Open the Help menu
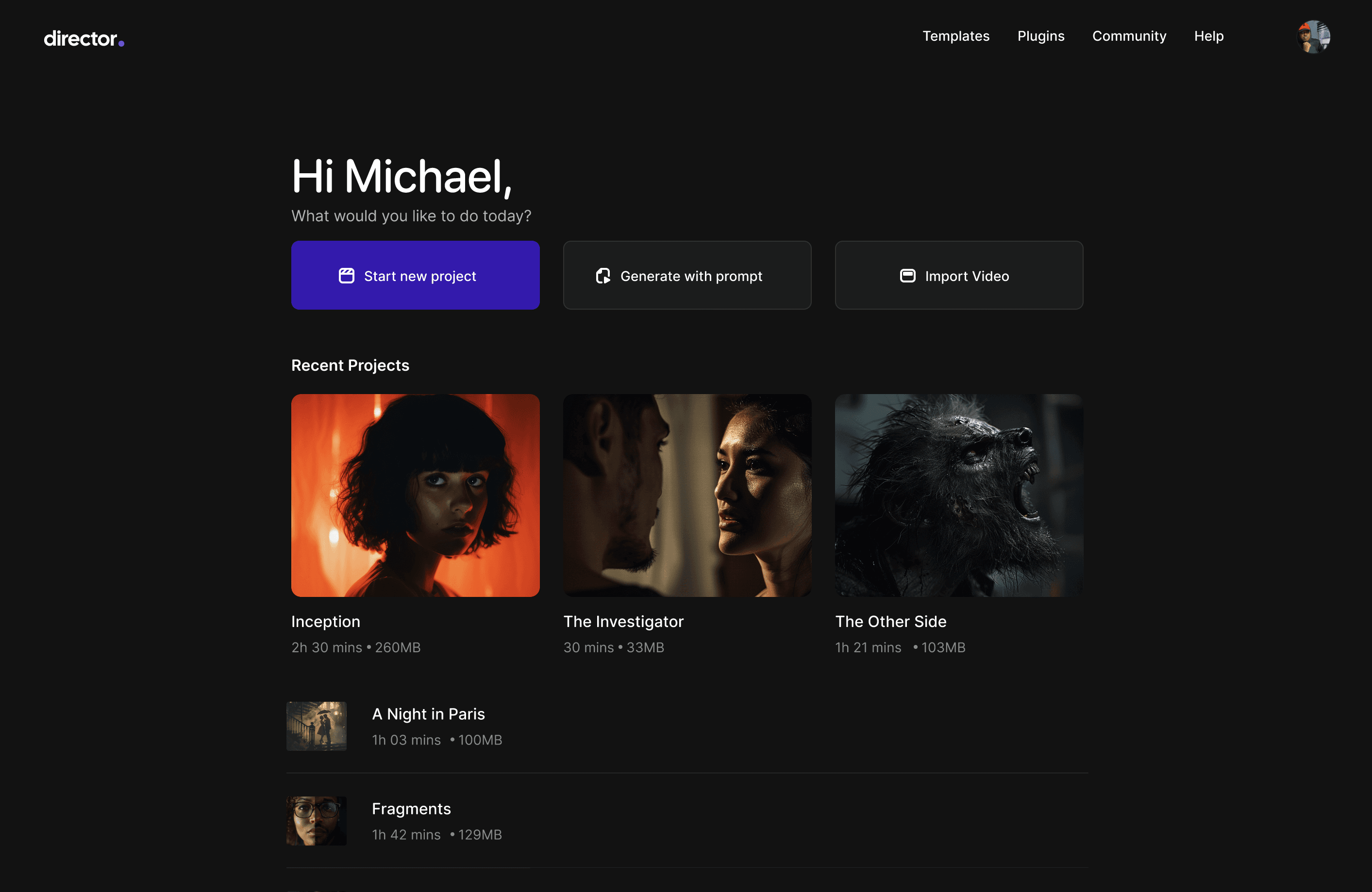The width and height of the screenshot is (1372, 892). pos(1208,36)
